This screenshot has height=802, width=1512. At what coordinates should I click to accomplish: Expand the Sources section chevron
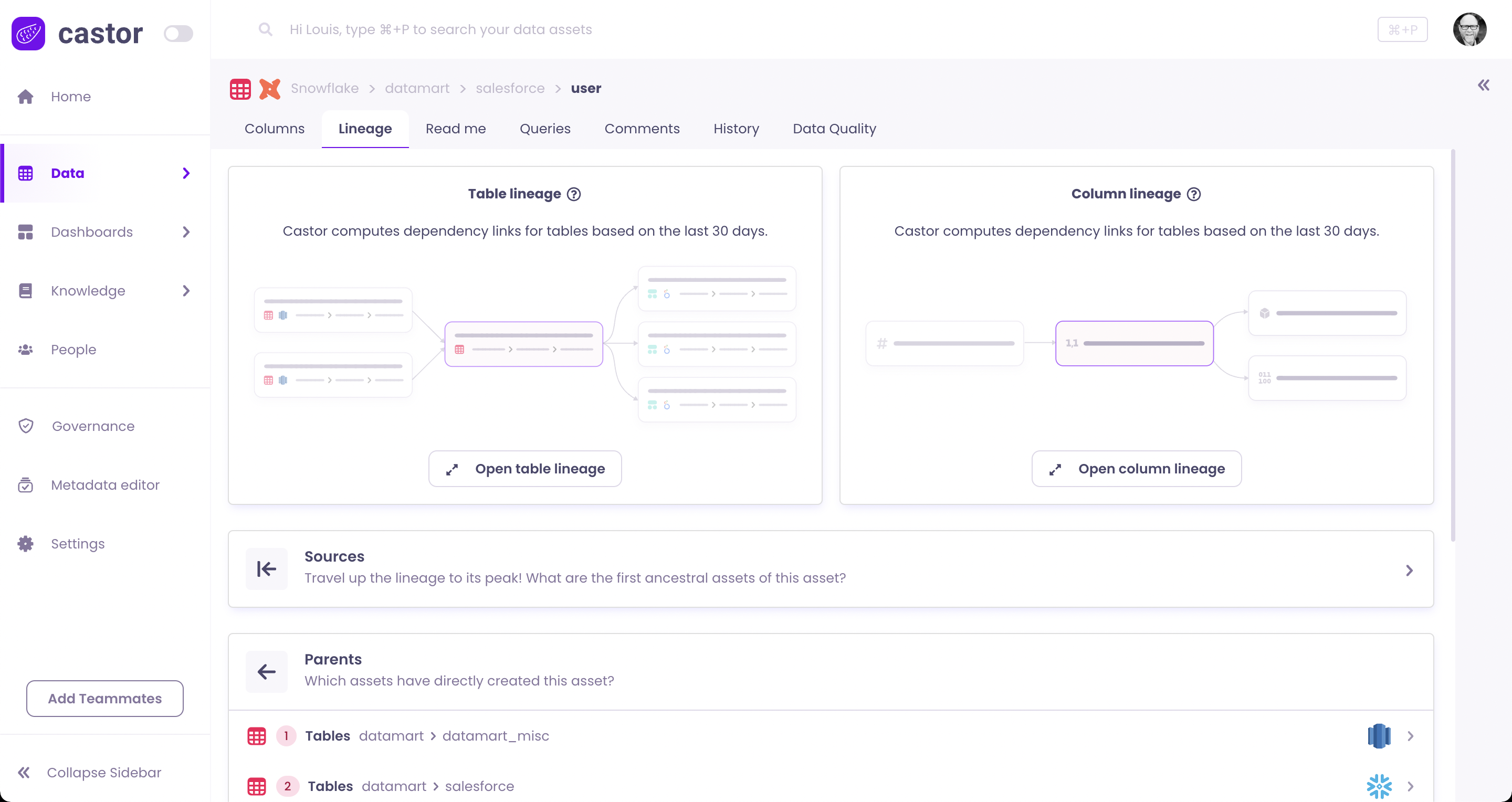click(x=1409, y=570)
